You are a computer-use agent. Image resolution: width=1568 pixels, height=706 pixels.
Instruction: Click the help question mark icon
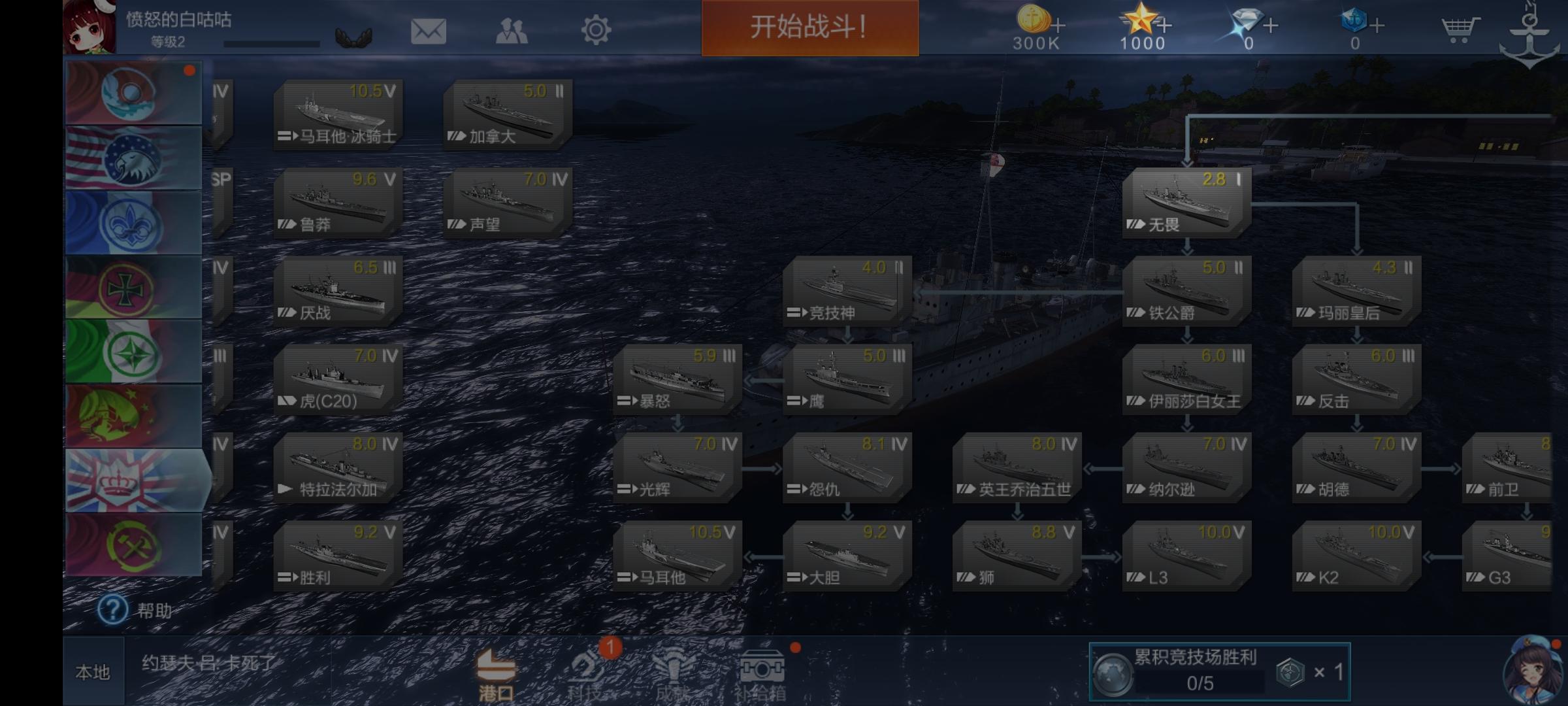coord(112,609)
